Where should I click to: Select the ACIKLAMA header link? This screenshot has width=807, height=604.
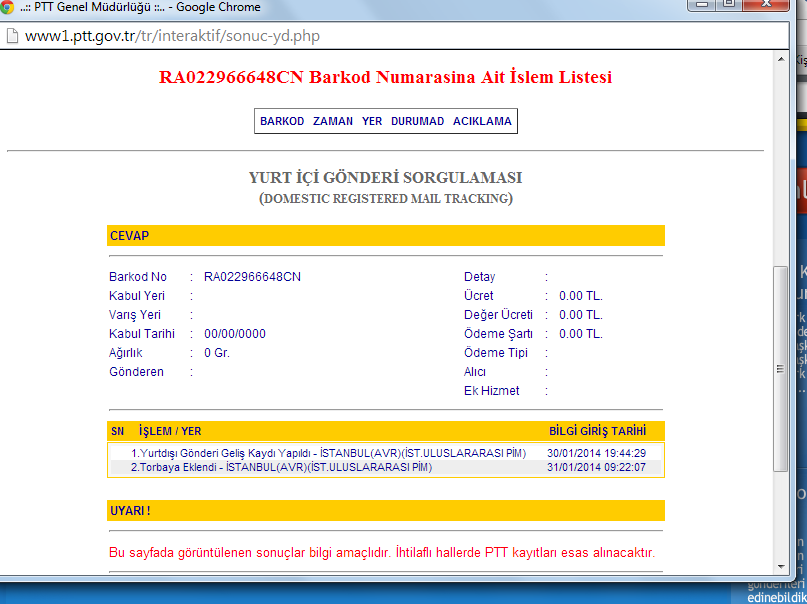[x=482, y=121]
